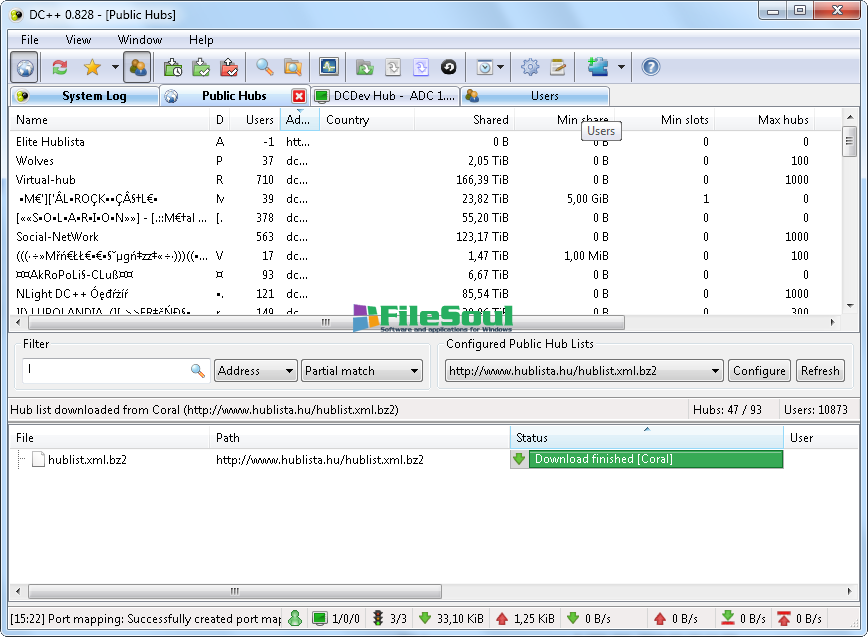Toggle the Public Hubs toolbar globe button
868x637 pixels.
click(x=24, y=68)
